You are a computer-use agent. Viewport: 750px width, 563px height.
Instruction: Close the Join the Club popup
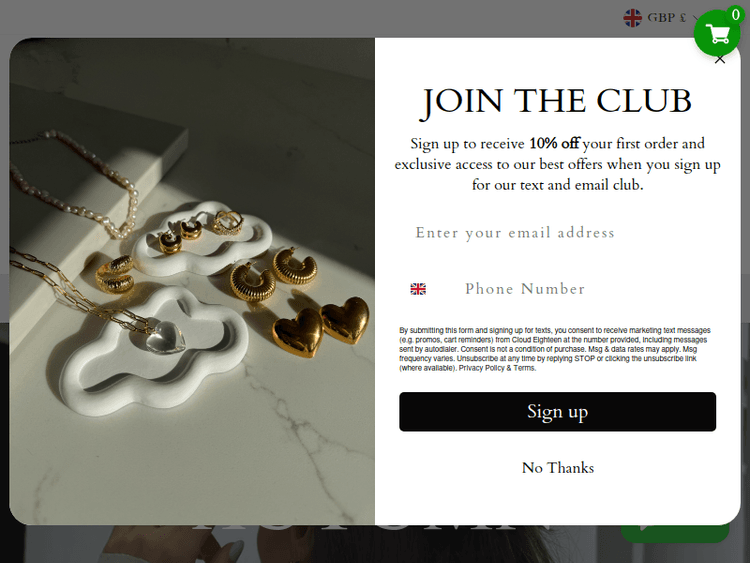720,60
